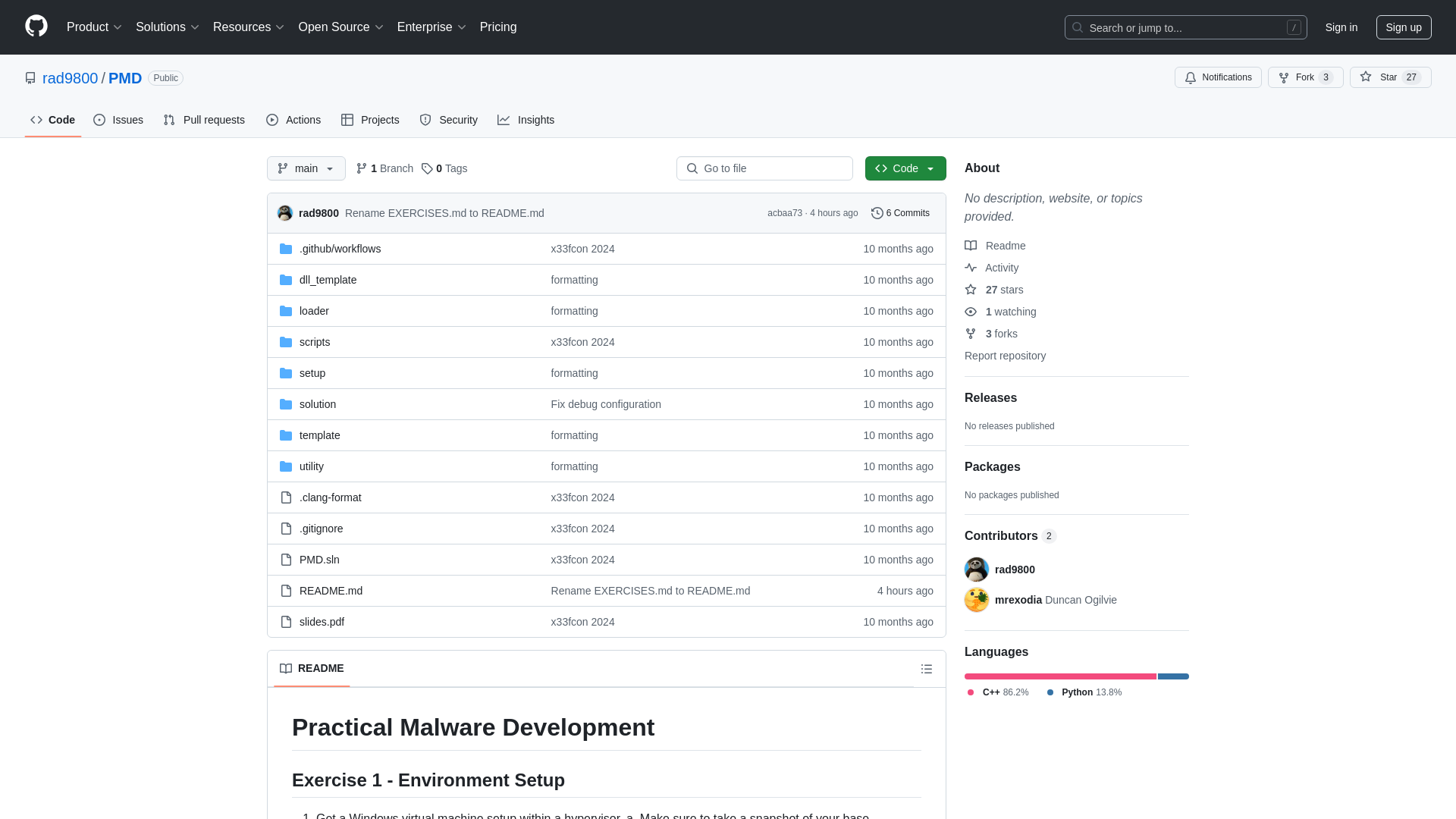Switch to the Issues tab
The image size is (1456, 819).
click(118, 120)
